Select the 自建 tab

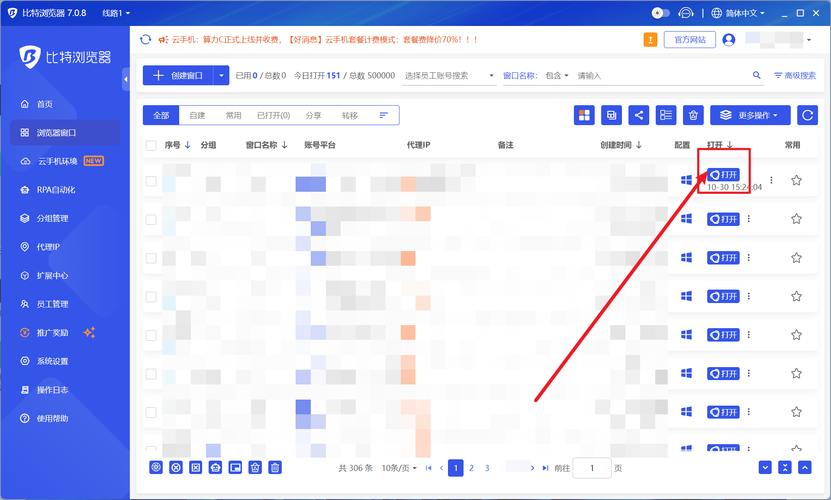(x=197, y=115)
